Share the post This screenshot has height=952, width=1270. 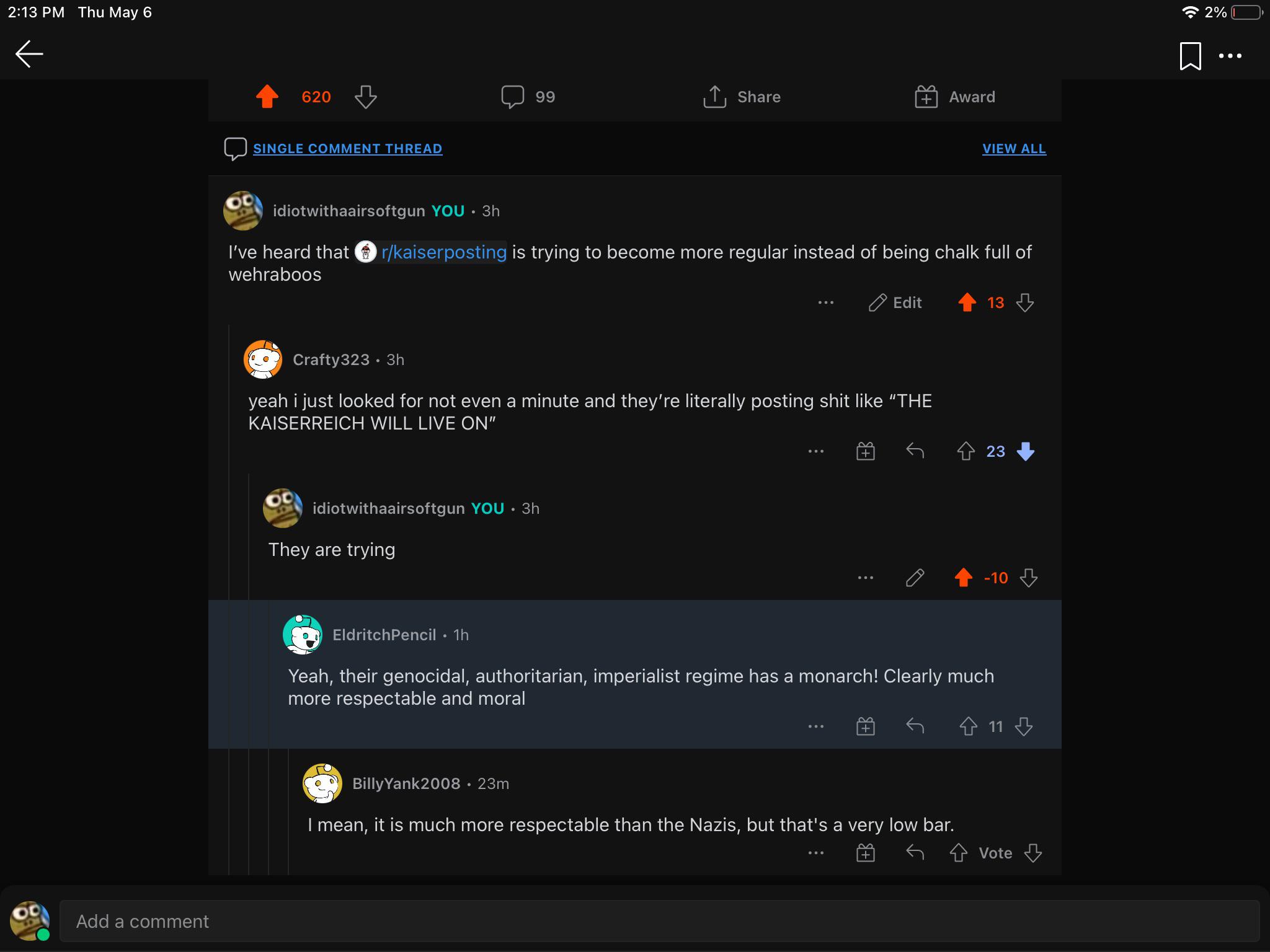742,97
